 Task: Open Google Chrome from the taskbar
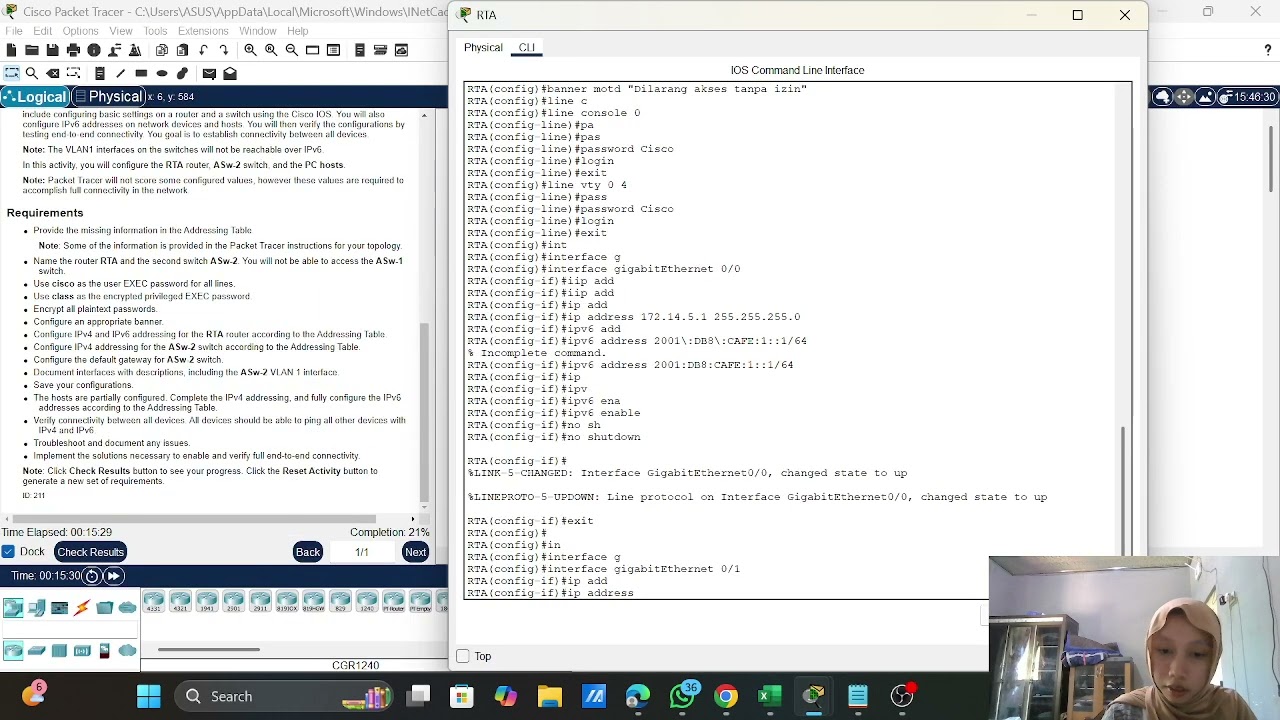coord(726,696)
